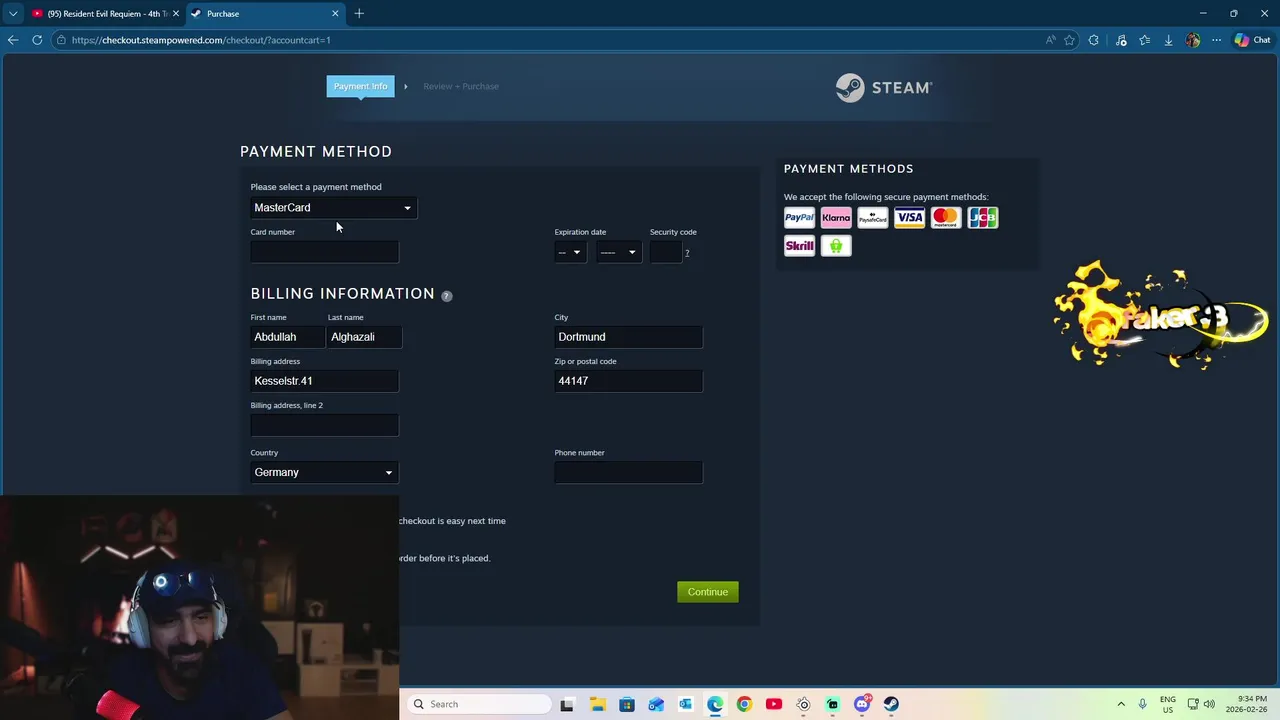1280x720 pixels.
Task: Open the Copilot Chat button
Action: (x=1252, y=40)
